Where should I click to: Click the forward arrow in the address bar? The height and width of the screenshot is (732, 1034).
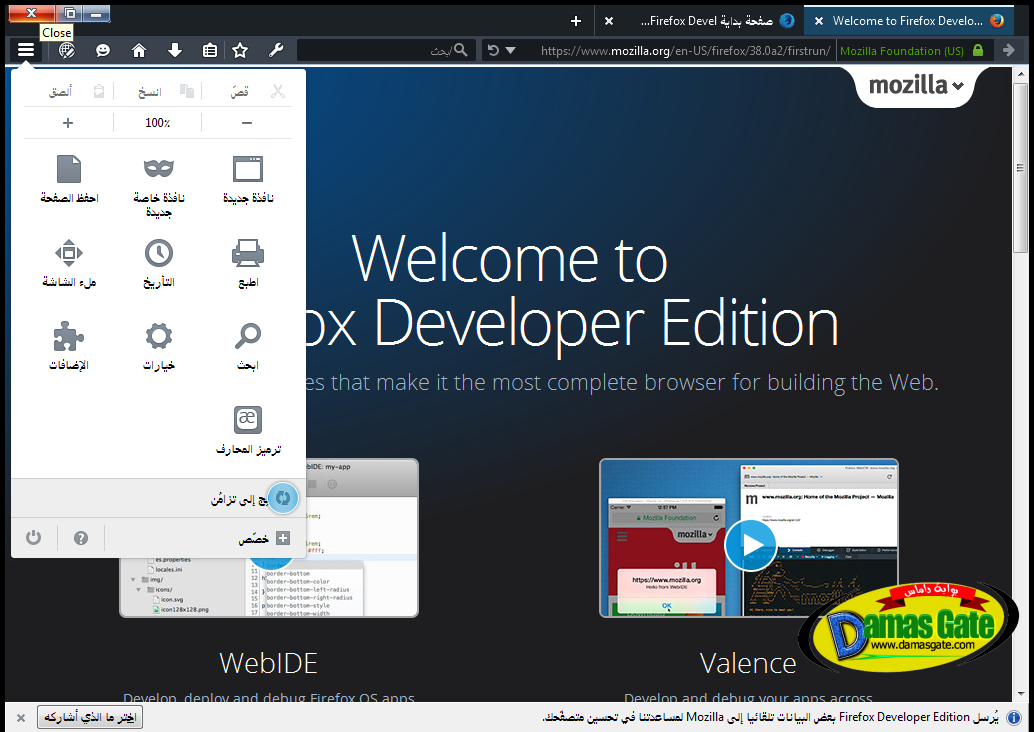pyautogui.click(x=1008, y=50)
